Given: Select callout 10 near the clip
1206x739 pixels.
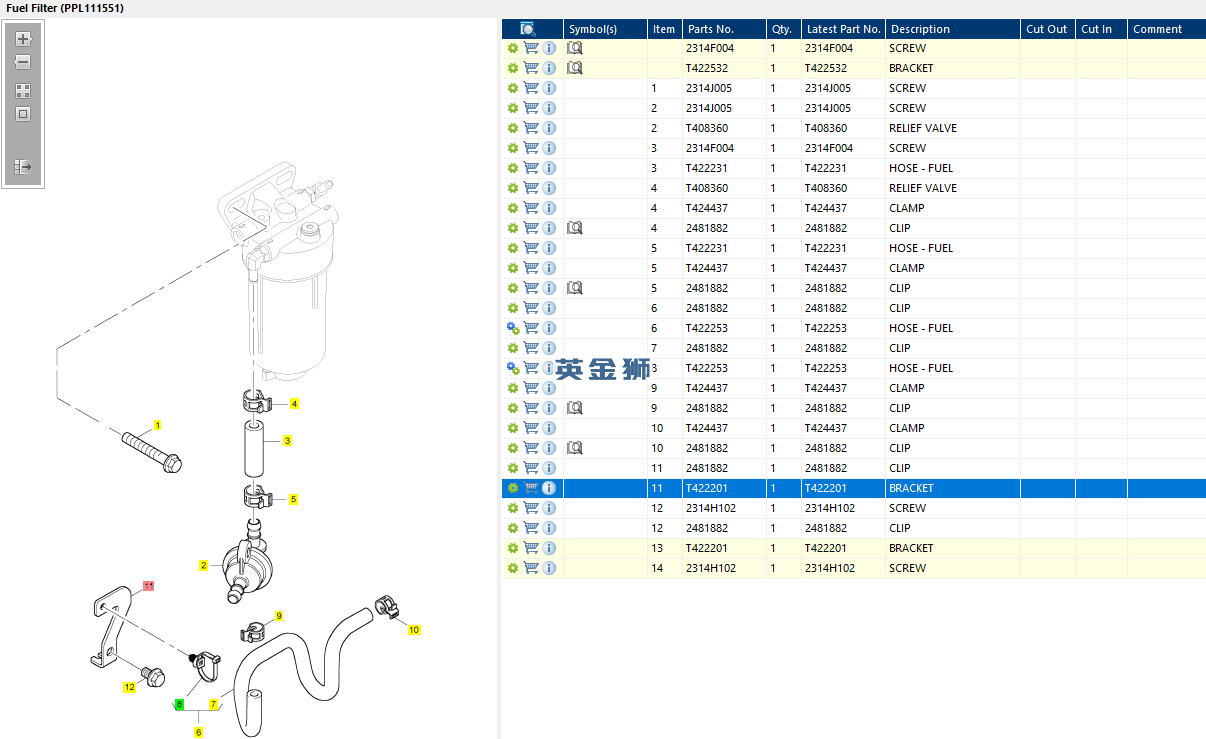Looking at the screenshot, I should 414,630.
